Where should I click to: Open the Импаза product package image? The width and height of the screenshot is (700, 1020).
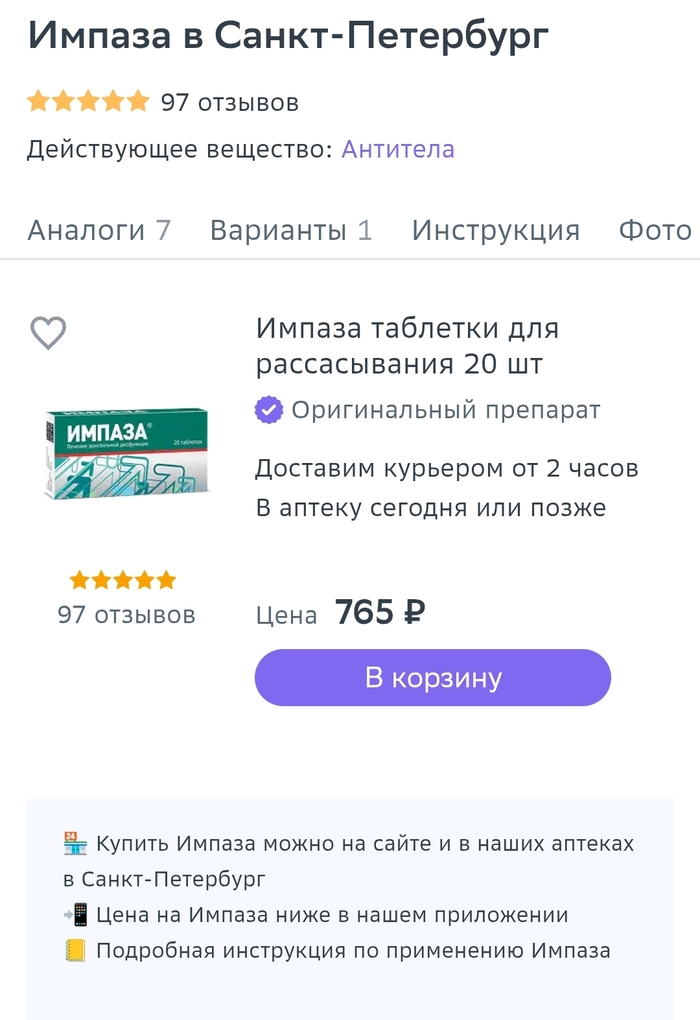click(125, 452)
